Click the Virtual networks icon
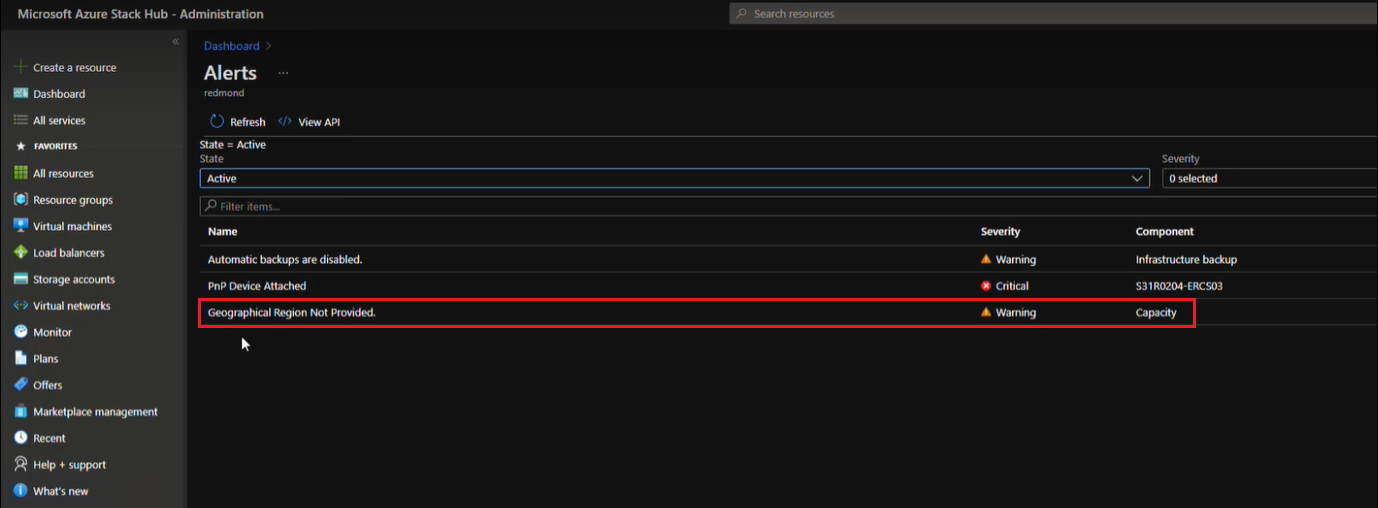The width and height of the screenshot is (1378, 508). pyautogui.click(x=20, y=306)
